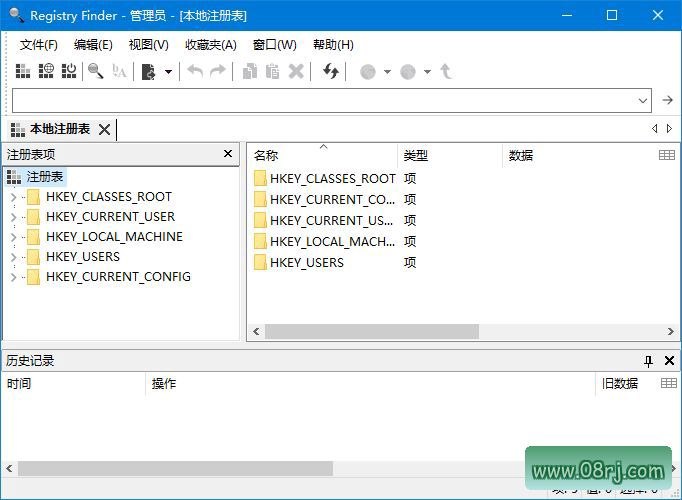Viewport: 682px width, 500px height.
Task: Open the 窗口(W) menu
Action: (x=274, y=45)
